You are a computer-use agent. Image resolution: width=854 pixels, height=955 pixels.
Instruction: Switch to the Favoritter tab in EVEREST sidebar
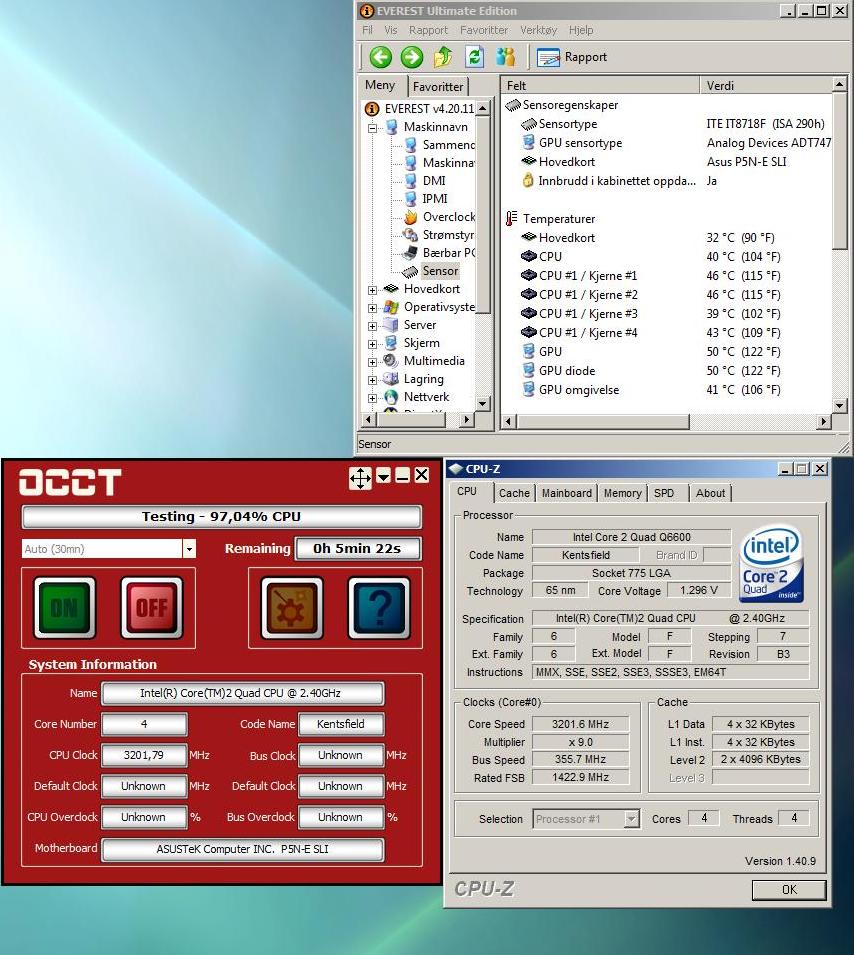click(x=437, y=86)
